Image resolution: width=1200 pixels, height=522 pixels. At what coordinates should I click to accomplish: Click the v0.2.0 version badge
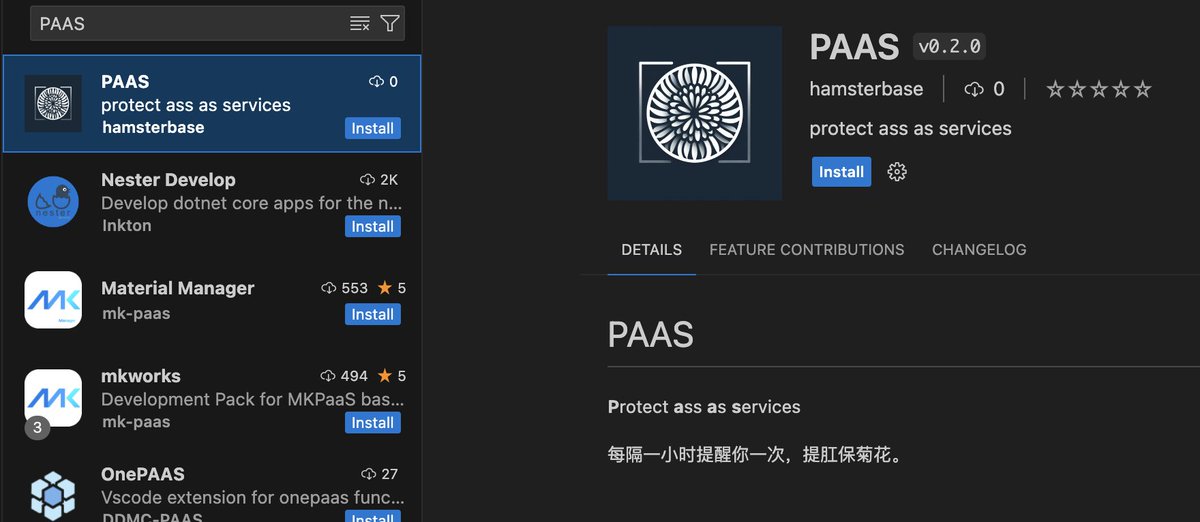tap(950, 46)
